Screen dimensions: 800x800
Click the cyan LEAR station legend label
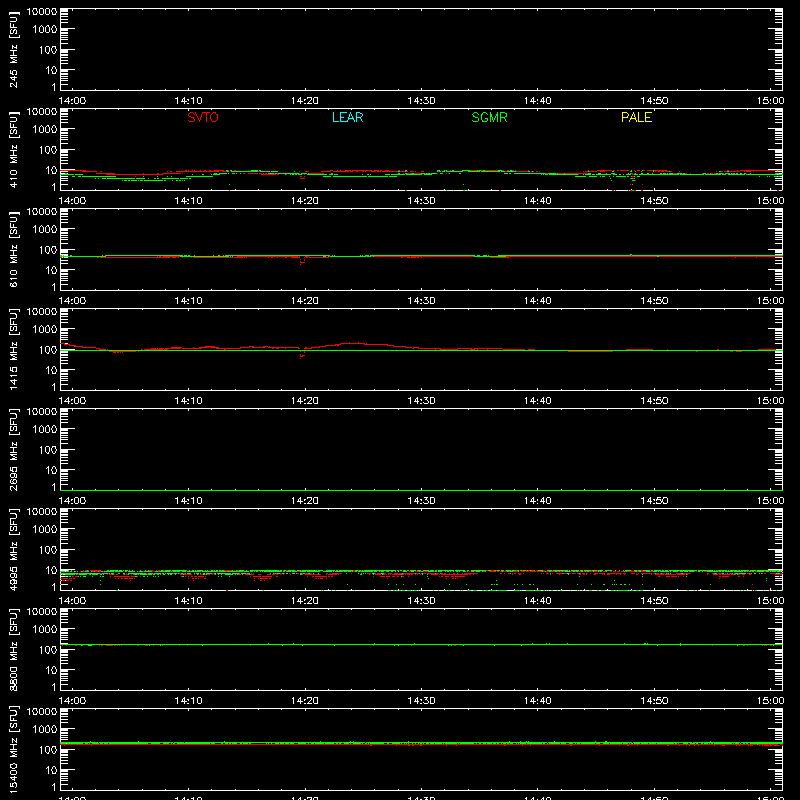pos(347,117)
